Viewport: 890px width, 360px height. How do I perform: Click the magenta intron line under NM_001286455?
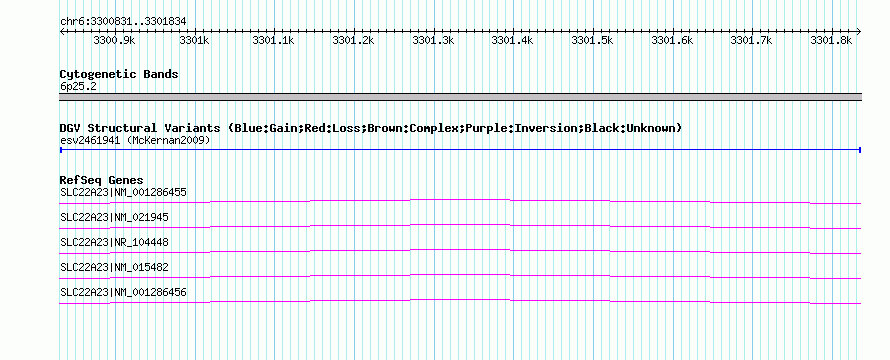[460, 201]
